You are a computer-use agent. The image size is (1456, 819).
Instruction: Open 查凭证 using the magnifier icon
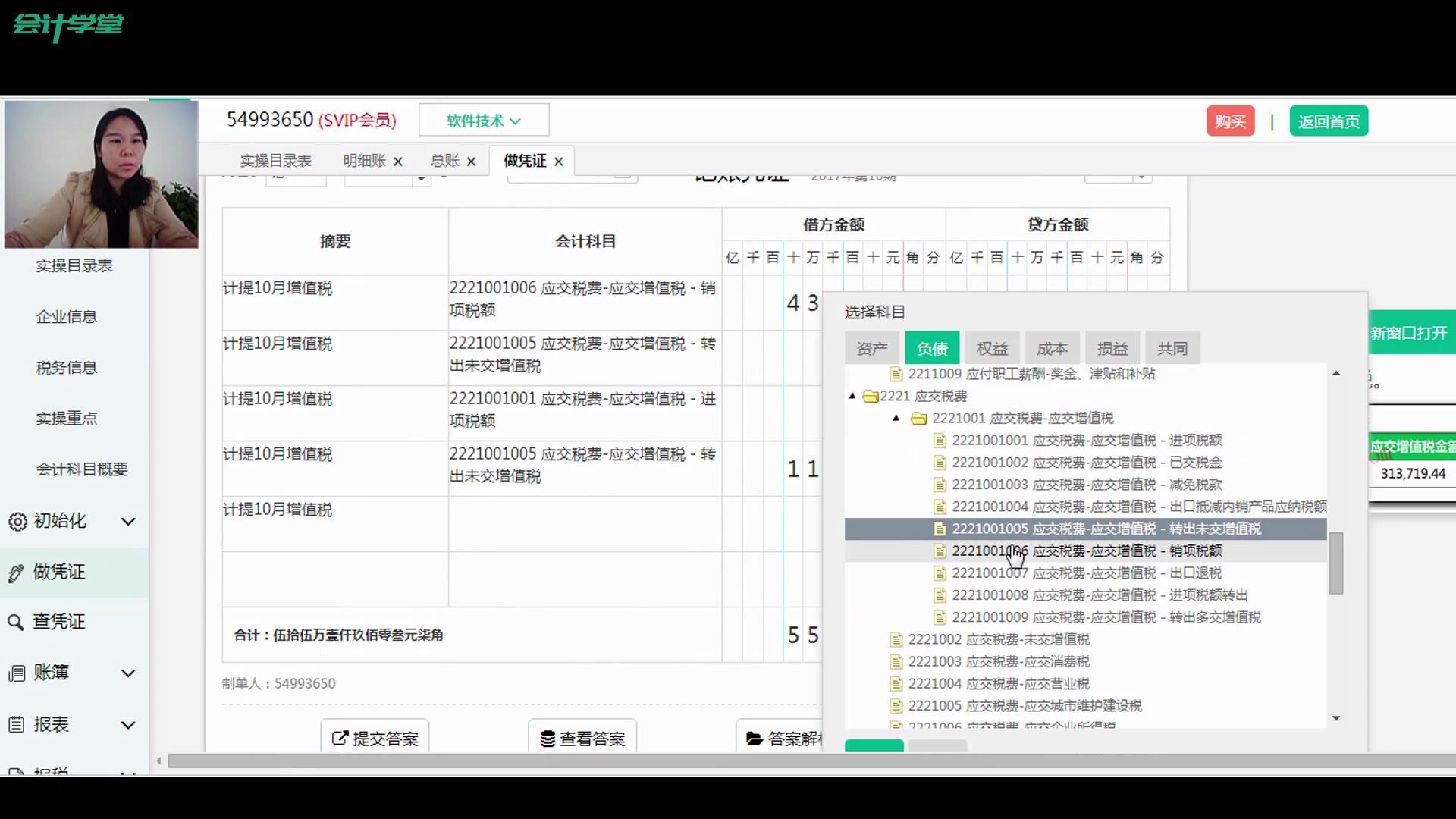17,623
